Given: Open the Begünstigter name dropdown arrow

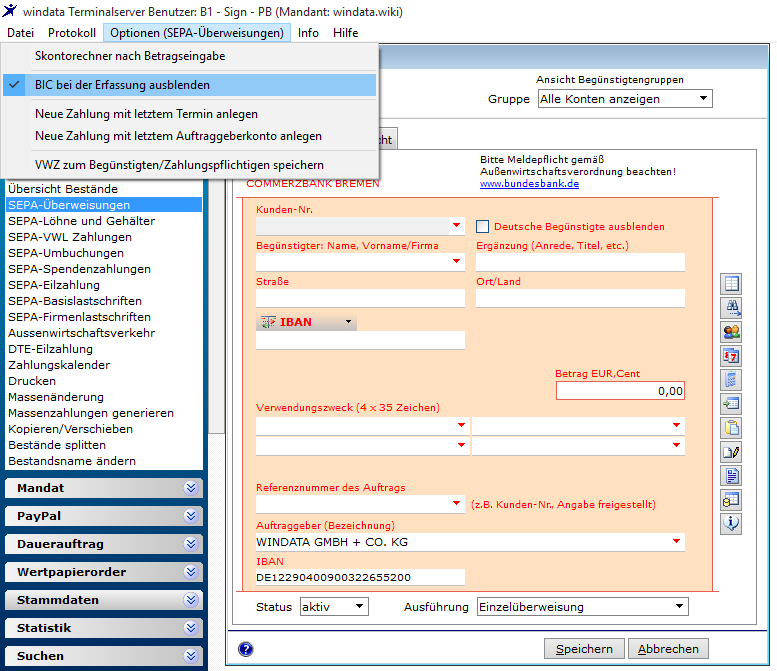Looking at the screenshot, I should click(456, 261).
